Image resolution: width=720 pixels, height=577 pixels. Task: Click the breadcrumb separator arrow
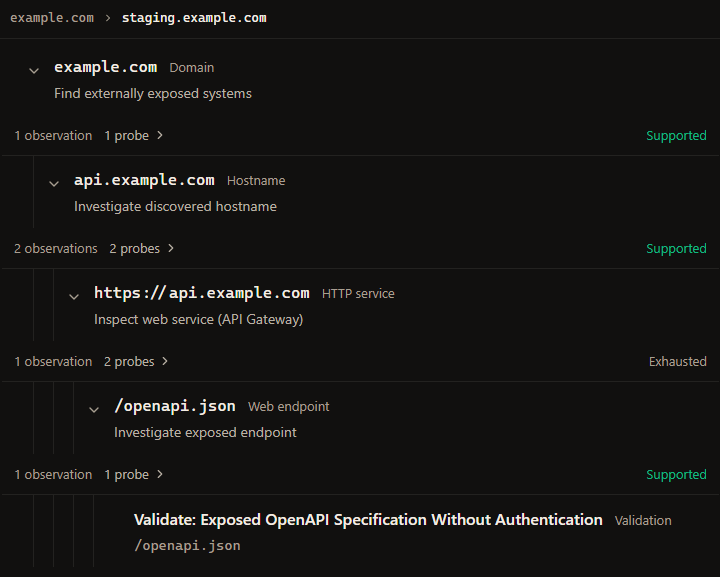coord(108,18)
